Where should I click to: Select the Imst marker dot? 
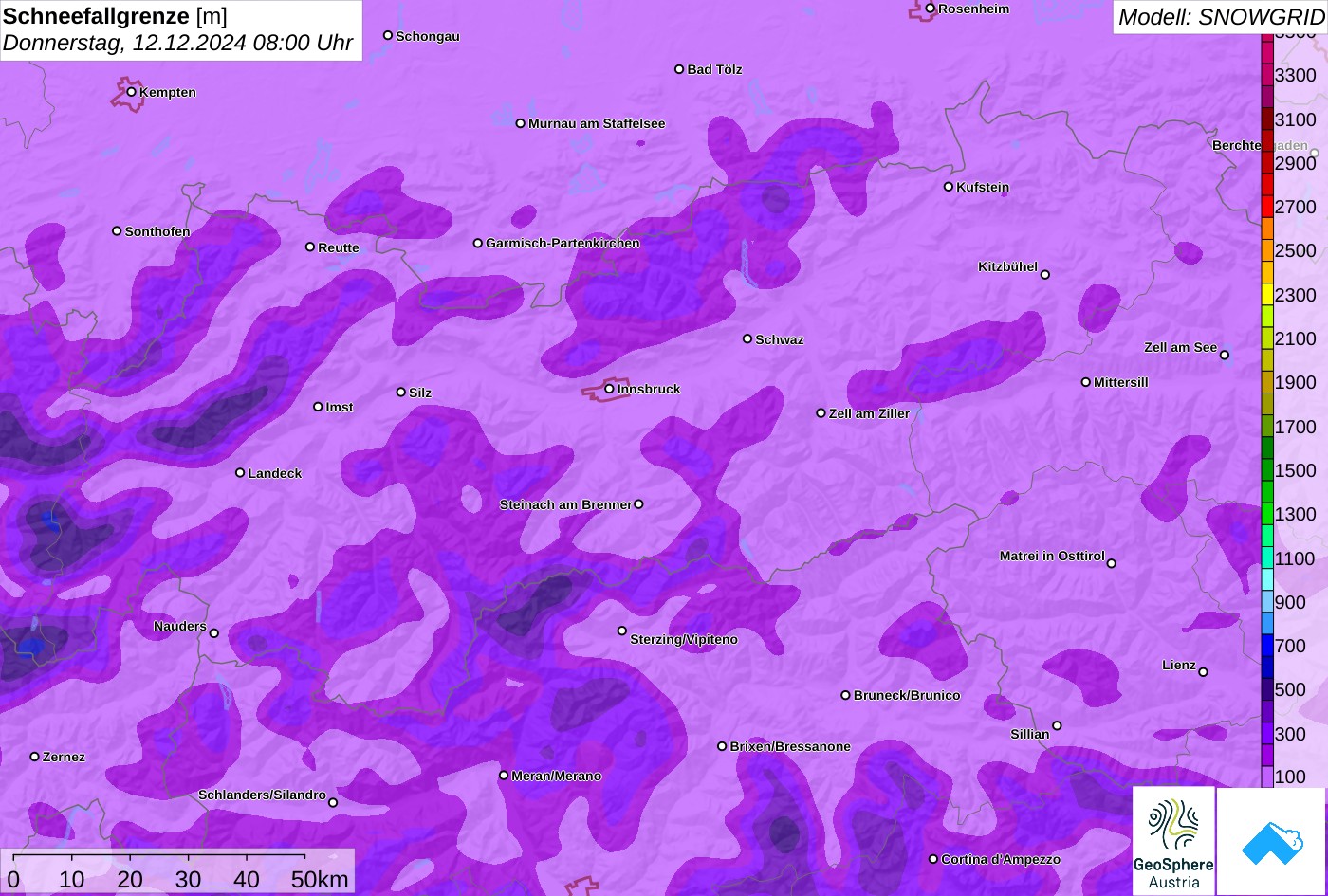pyautogui.click(x=318, y=407)
